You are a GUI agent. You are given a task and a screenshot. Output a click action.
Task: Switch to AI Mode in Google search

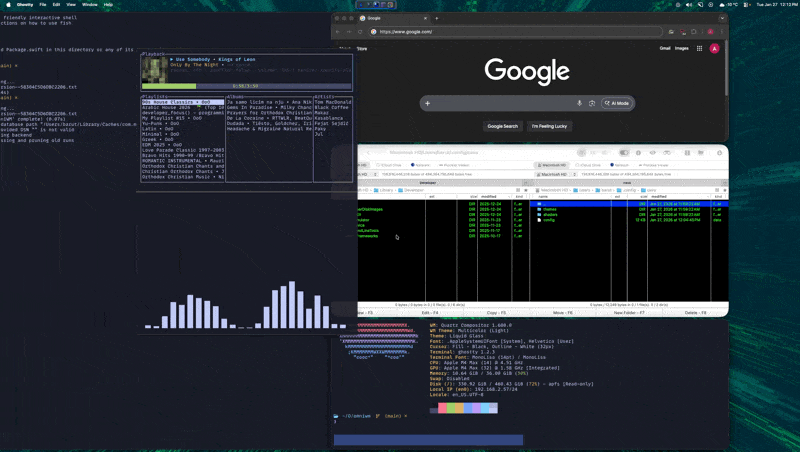(x=617, y=104)
